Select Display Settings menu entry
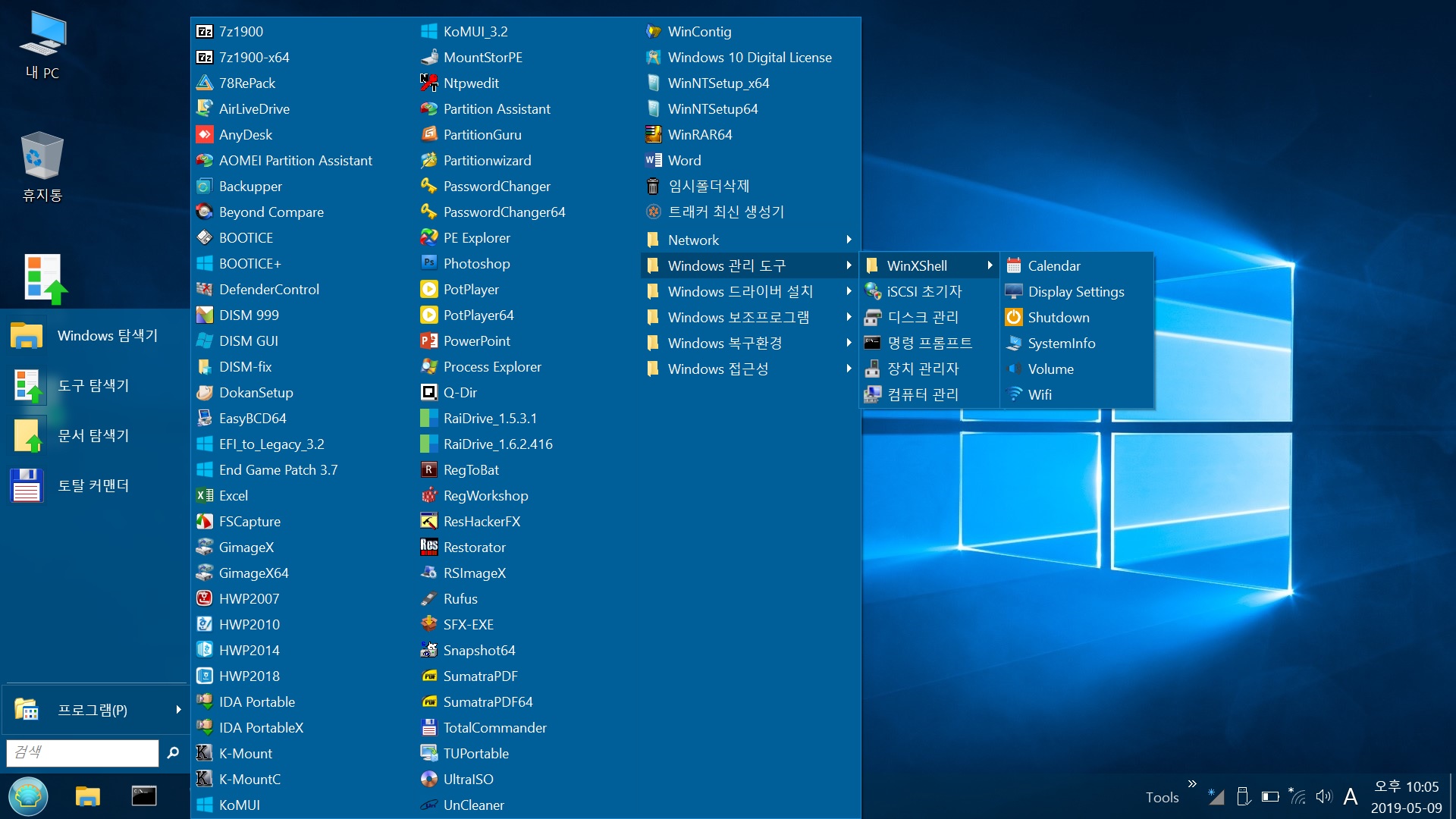 [1077, 291]
